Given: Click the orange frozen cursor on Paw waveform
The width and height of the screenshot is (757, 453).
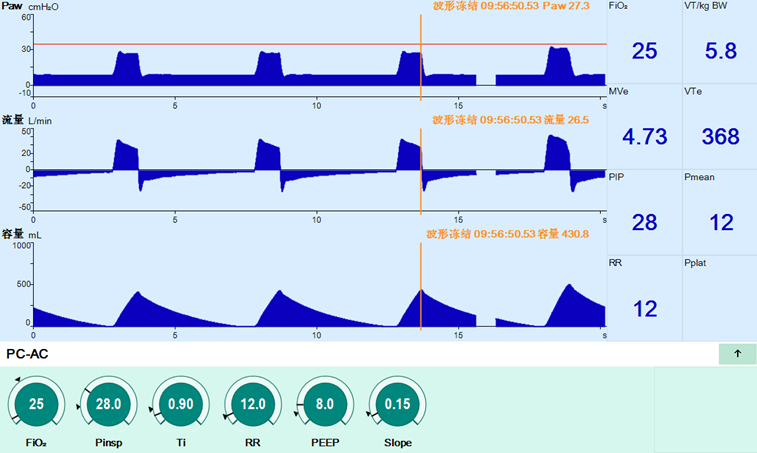Looking at the screenshot, I should tap(421, 57).
